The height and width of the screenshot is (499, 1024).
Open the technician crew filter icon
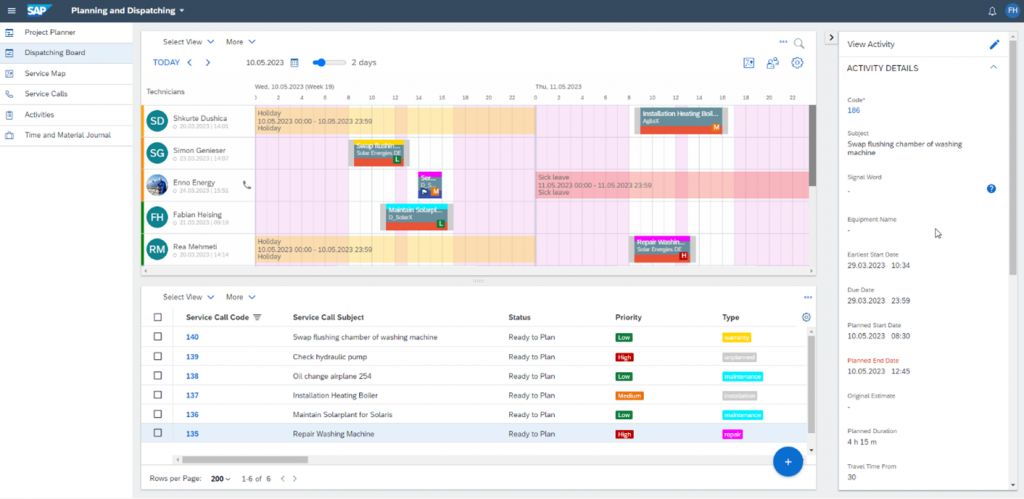pos(773,63)
